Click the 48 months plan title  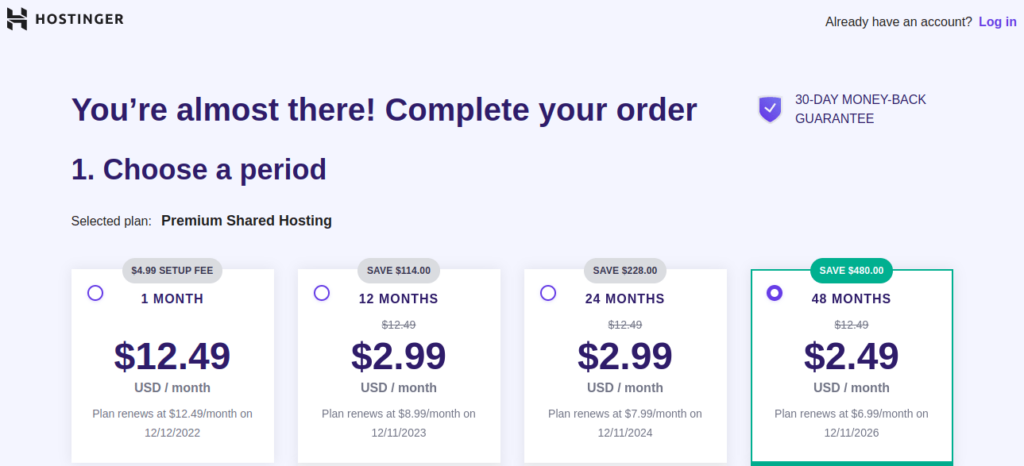[x=851, y=298]
